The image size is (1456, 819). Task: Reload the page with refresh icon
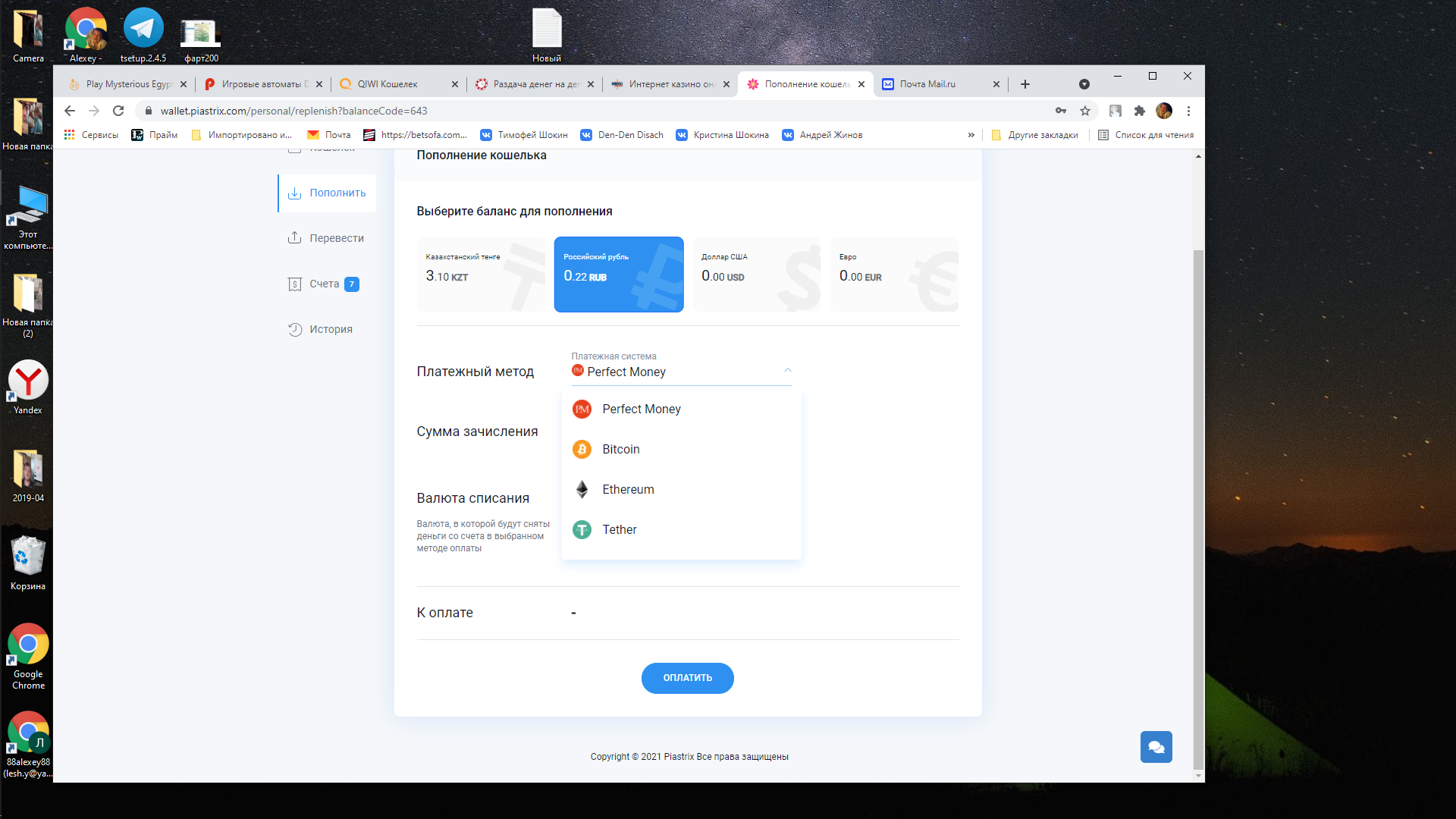pos(118,111)
